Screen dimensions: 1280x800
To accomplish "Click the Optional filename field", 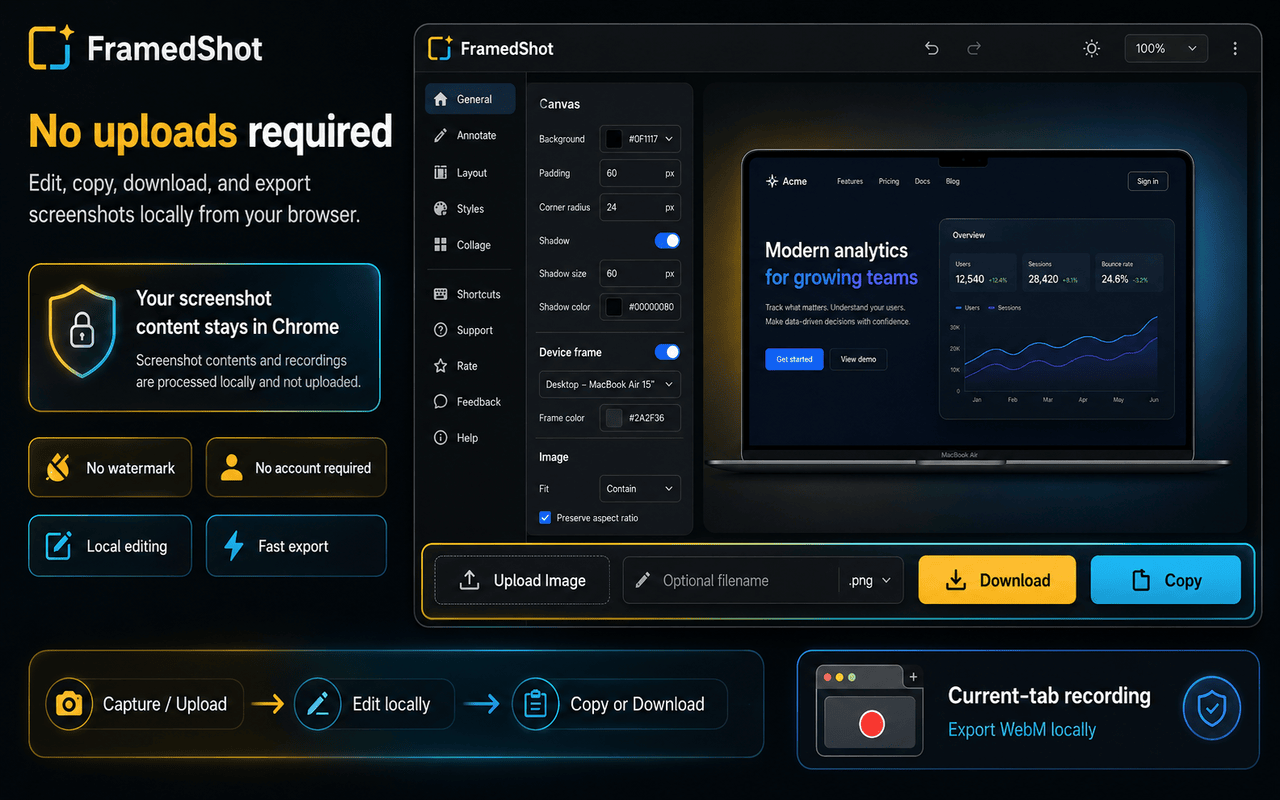I will [730, 580].
